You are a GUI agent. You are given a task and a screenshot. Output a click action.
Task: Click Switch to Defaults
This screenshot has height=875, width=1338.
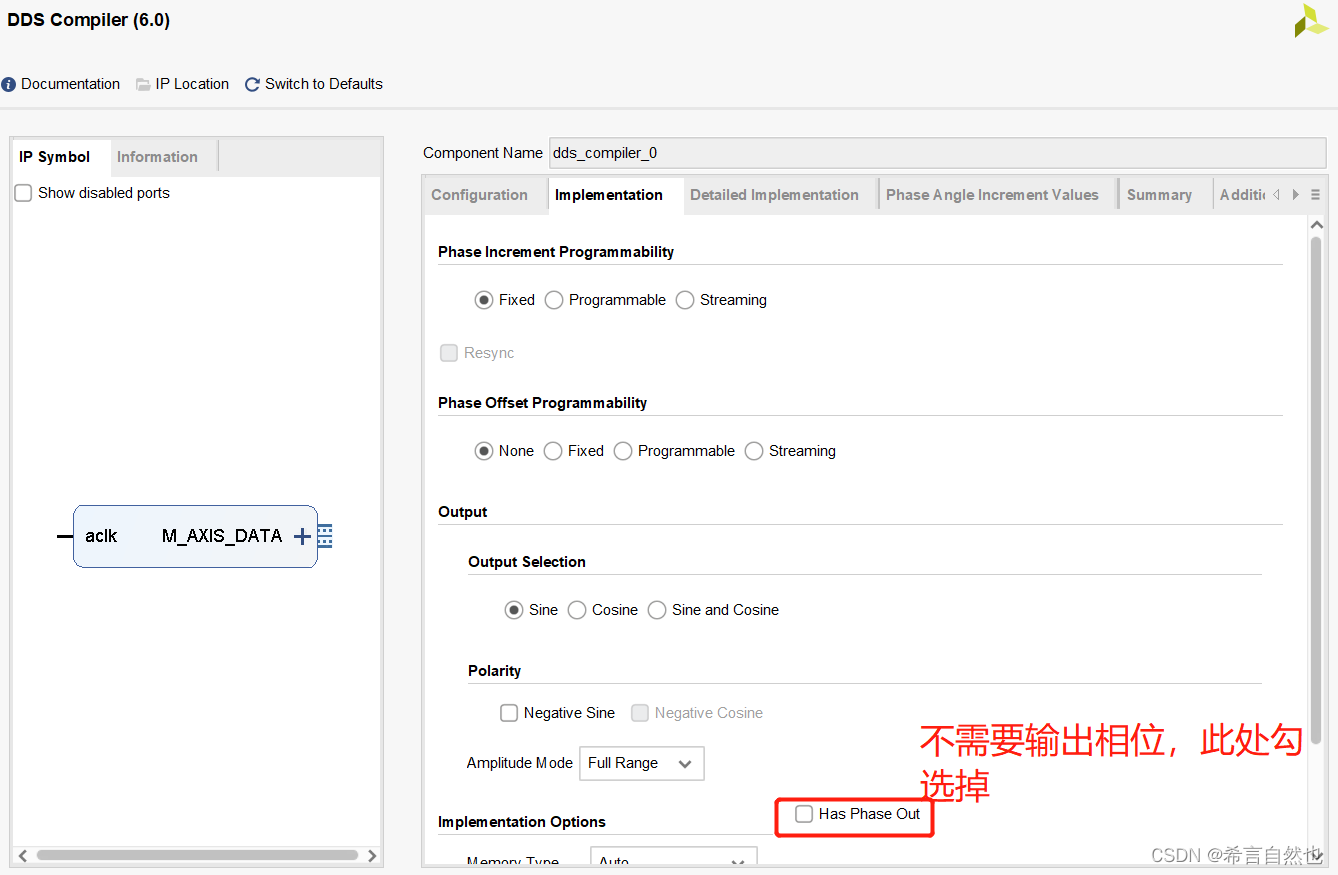(324, 84)
